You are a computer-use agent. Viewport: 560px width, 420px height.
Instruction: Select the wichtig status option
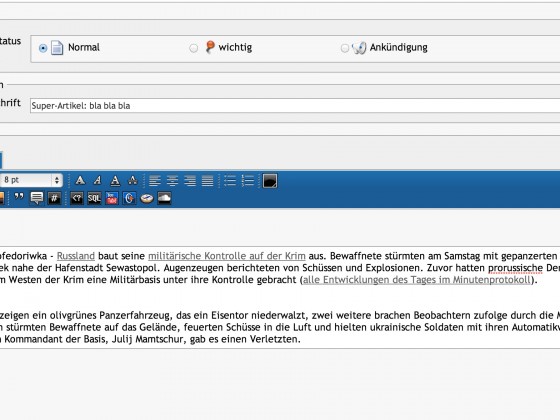click(x=193, y=48)
